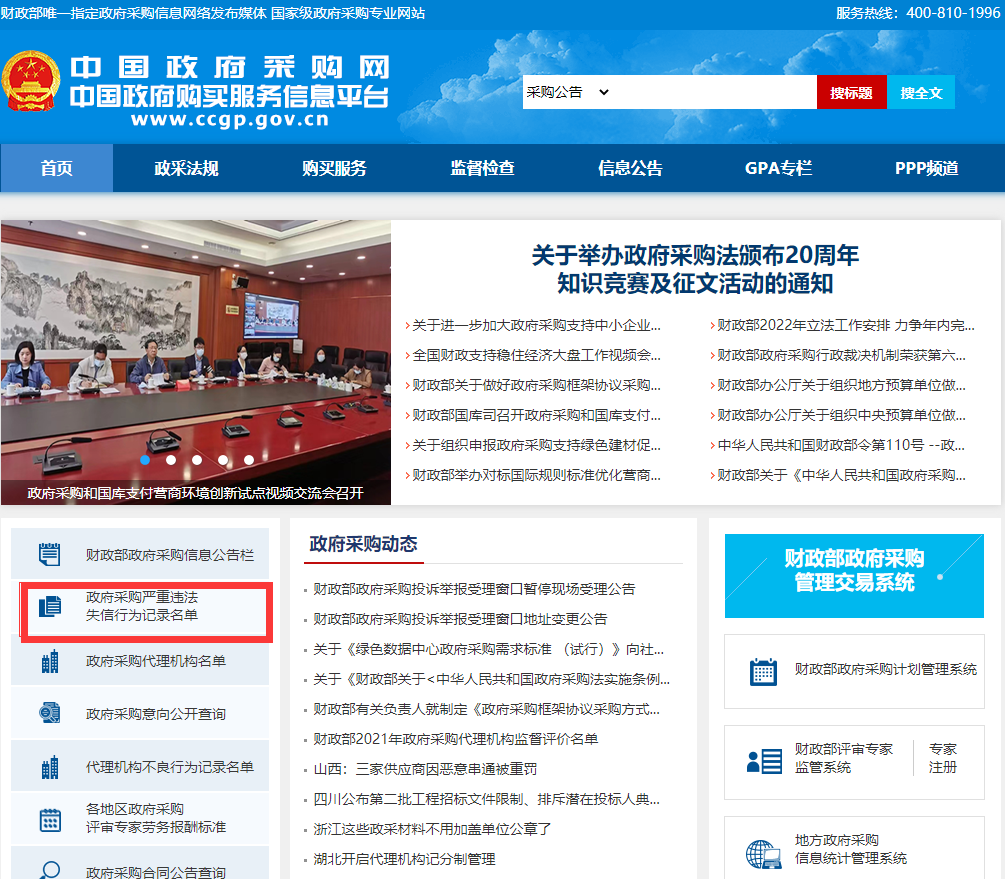
Task: Click the 搜全文 search button
Action: tap(921, 92)
